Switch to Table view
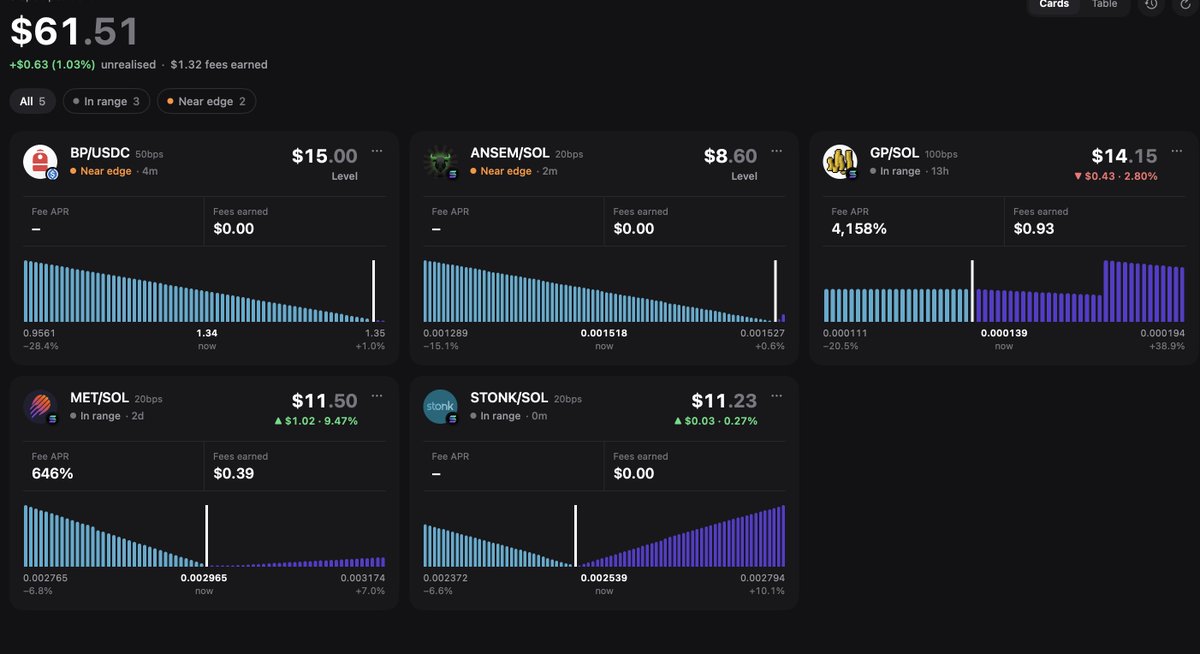 [1105, 5]
